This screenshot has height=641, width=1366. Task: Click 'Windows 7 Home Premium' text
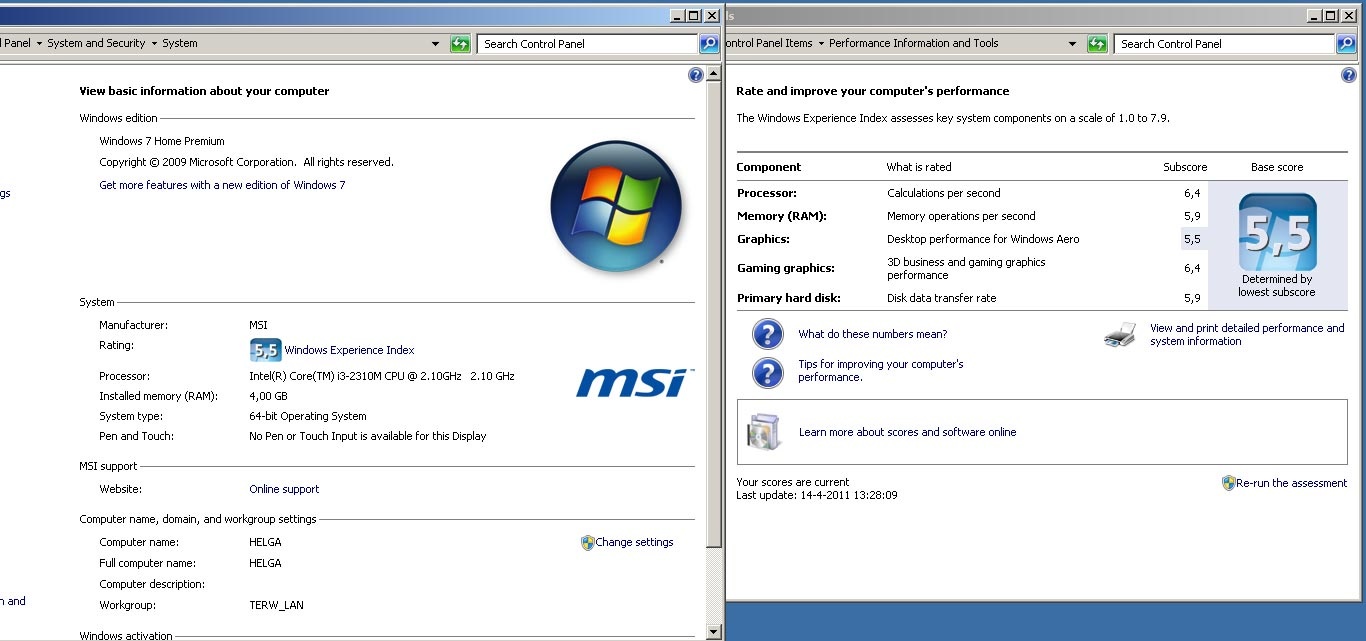(x=162, y=141)
